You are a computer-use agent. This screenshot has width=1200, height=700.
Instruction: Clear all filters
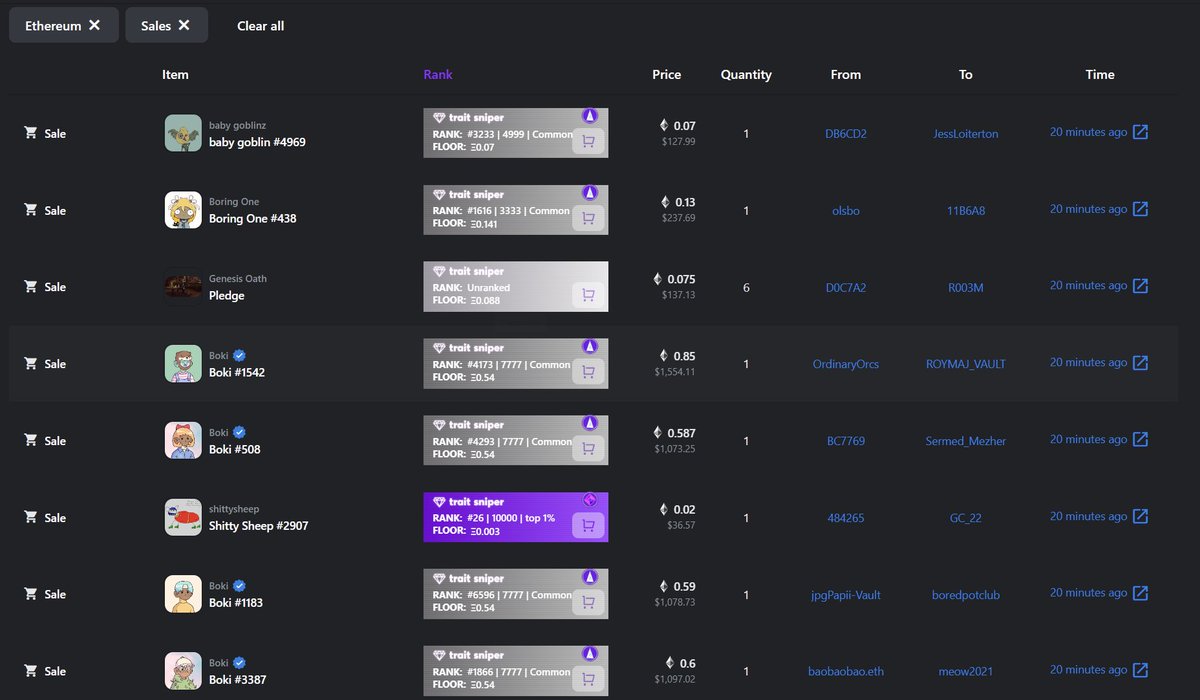tap(260, 26)
